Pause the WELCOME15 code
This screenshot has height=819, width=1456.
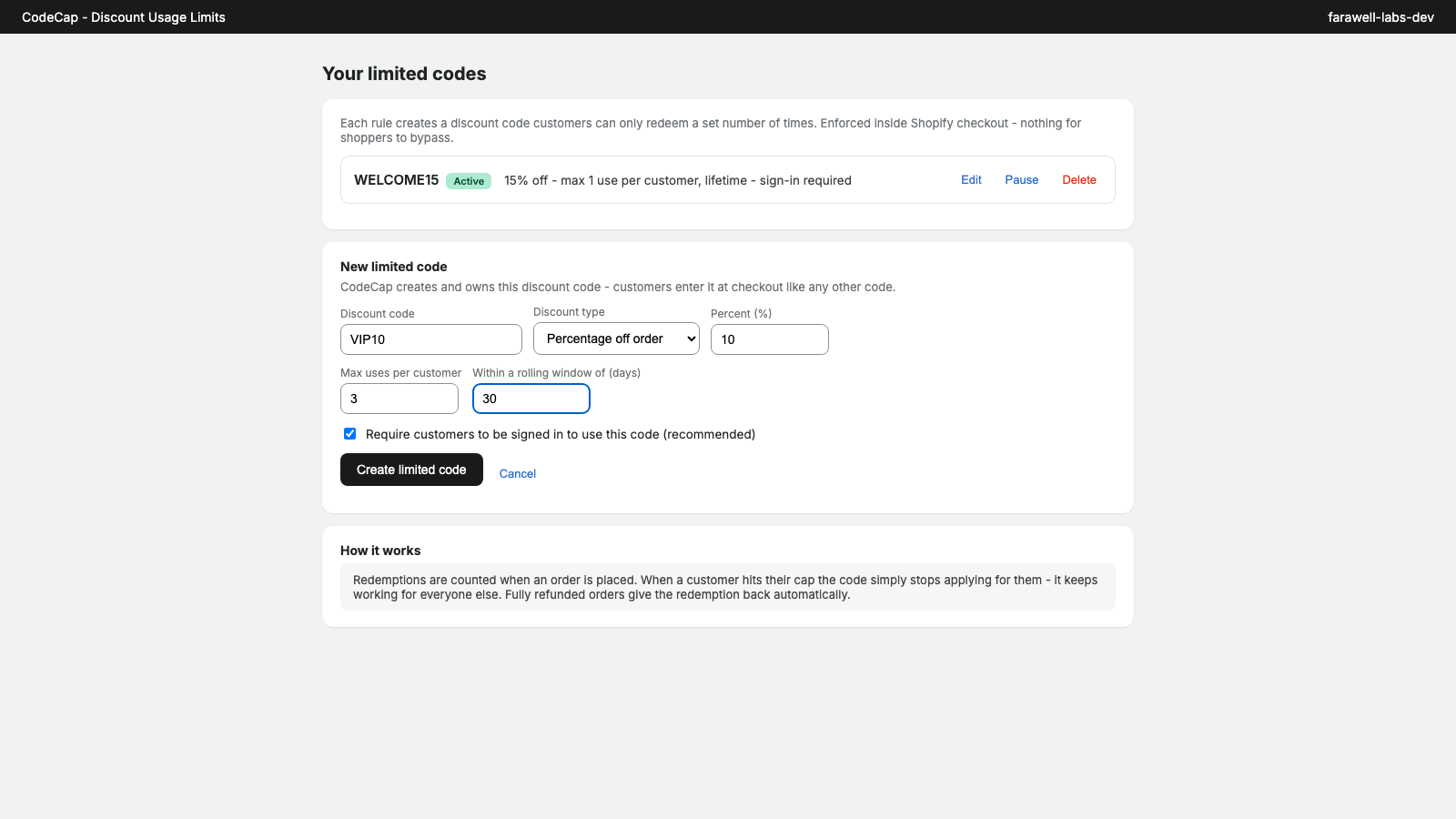click(x=1021, y=180)
